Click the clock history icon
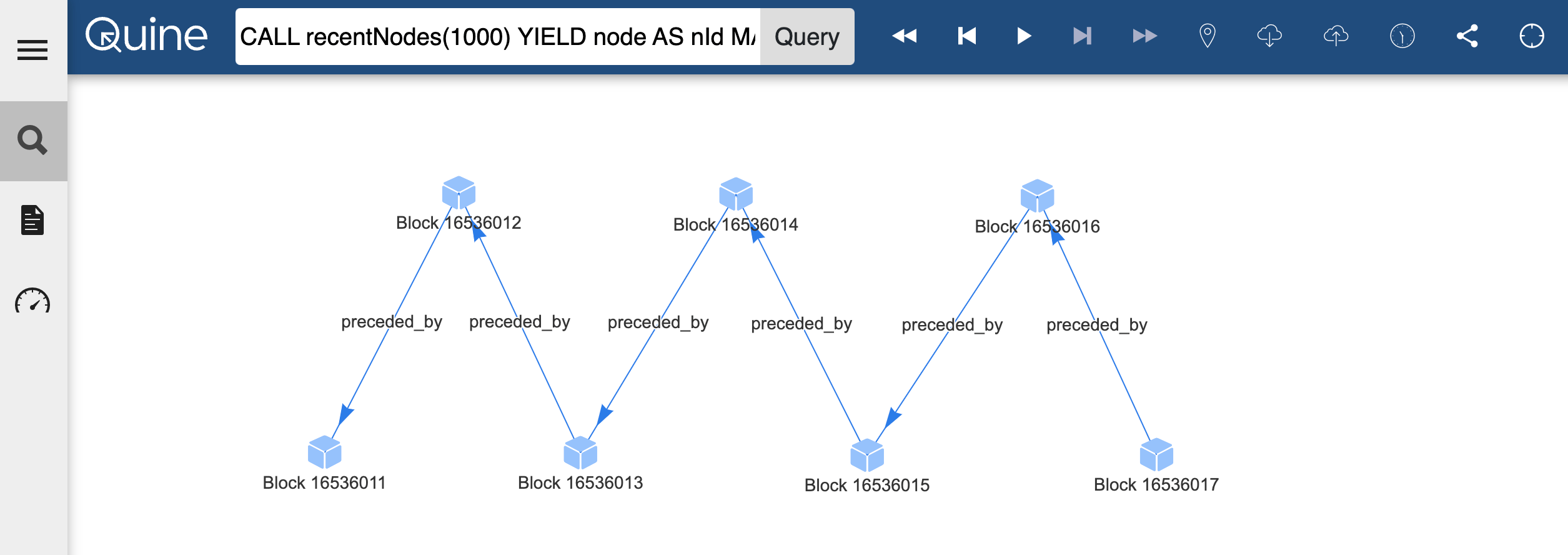Screen dimensions: 1568x555 1402,36
